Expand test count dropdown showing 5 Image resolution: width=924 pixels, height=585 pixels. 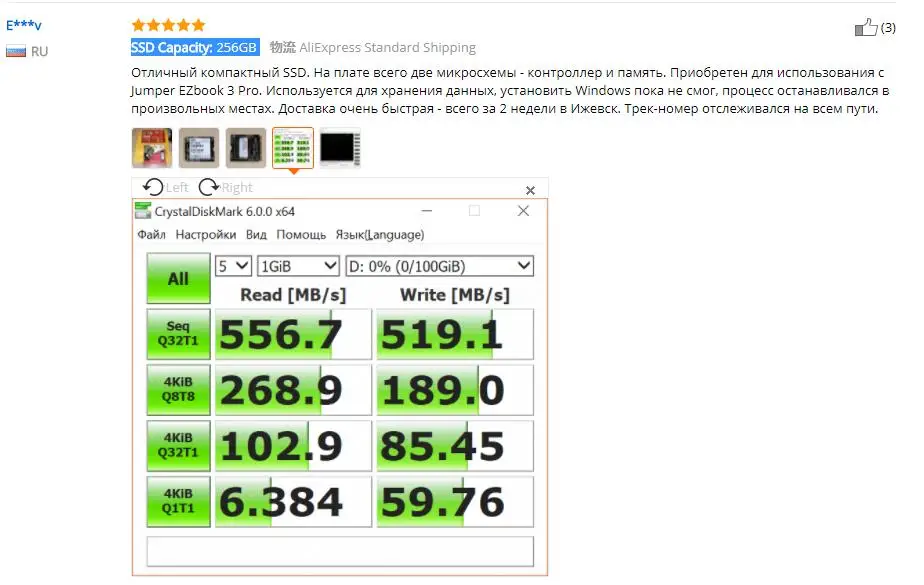[x=233, y=266]
